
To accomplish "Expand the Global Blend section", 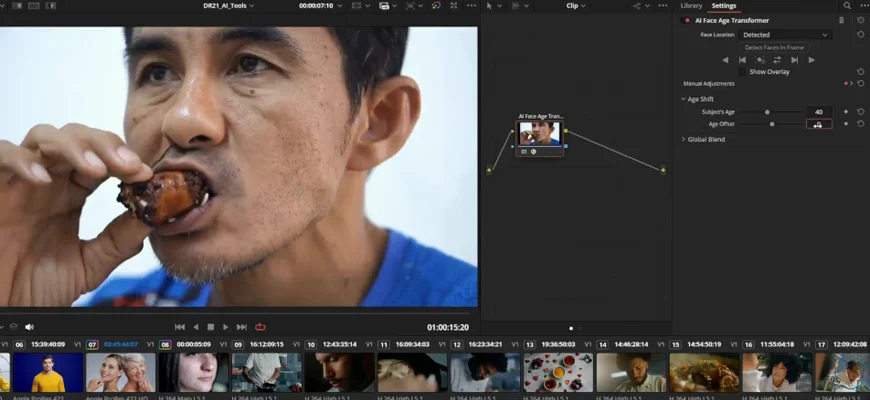I will tap(684, 139).
